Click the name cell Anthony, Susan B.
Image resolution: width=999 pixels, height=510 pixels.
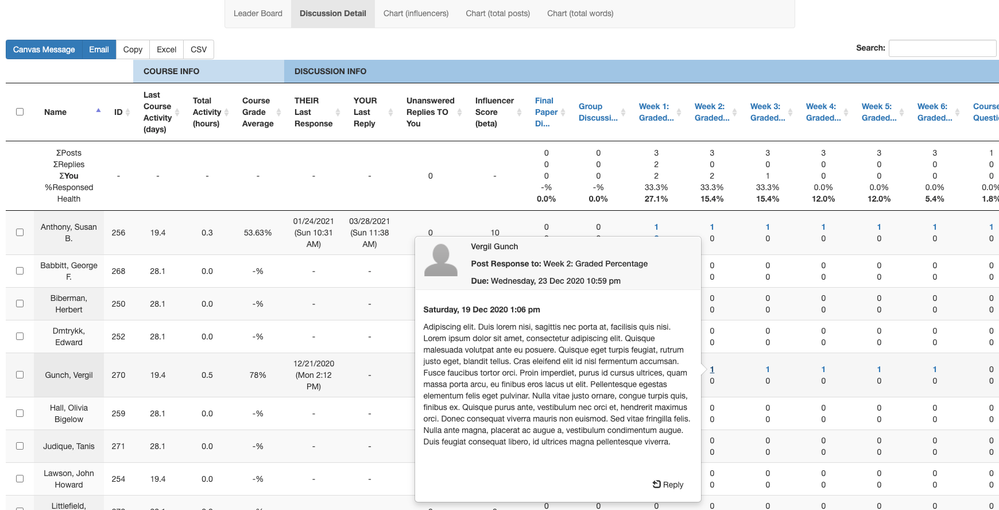tap(67, 233)
